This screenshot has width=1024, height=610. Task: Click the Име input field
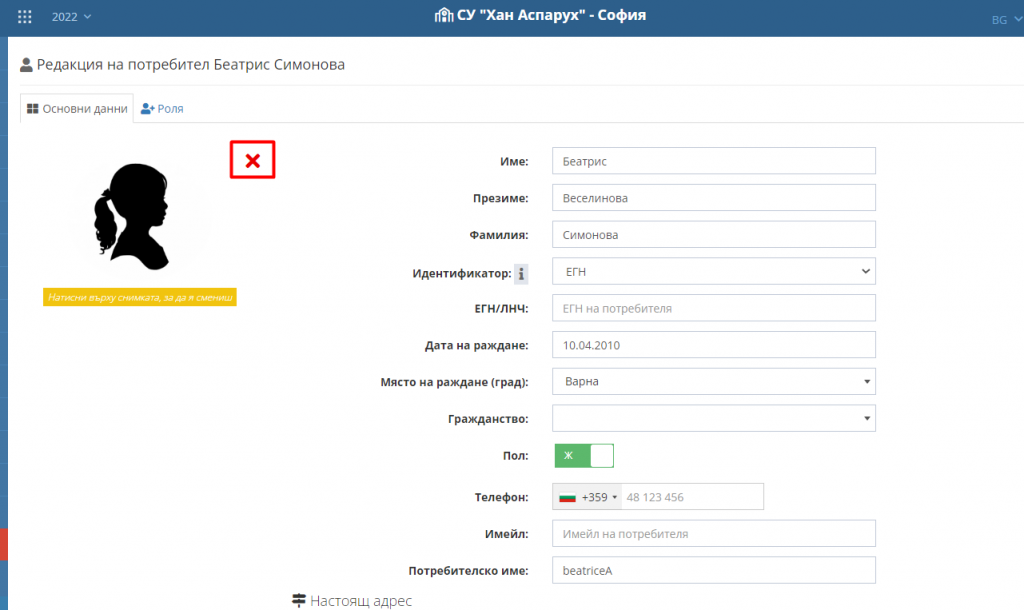[x=713, y=161]
